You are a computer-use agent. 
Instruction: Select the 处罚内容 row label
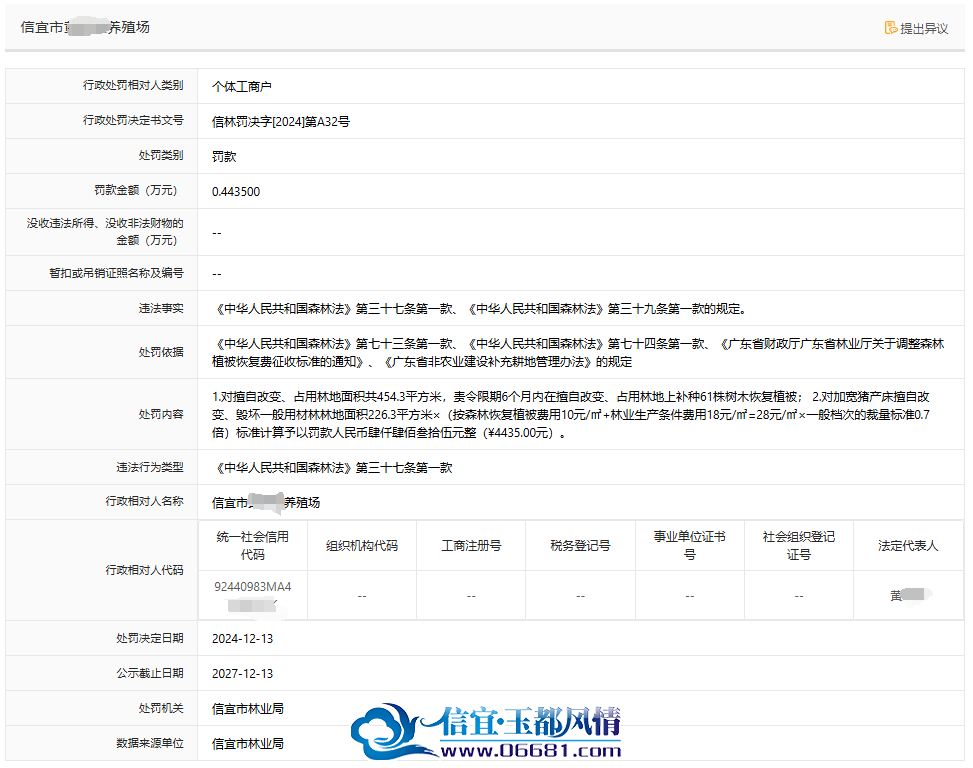pos(161,414)
